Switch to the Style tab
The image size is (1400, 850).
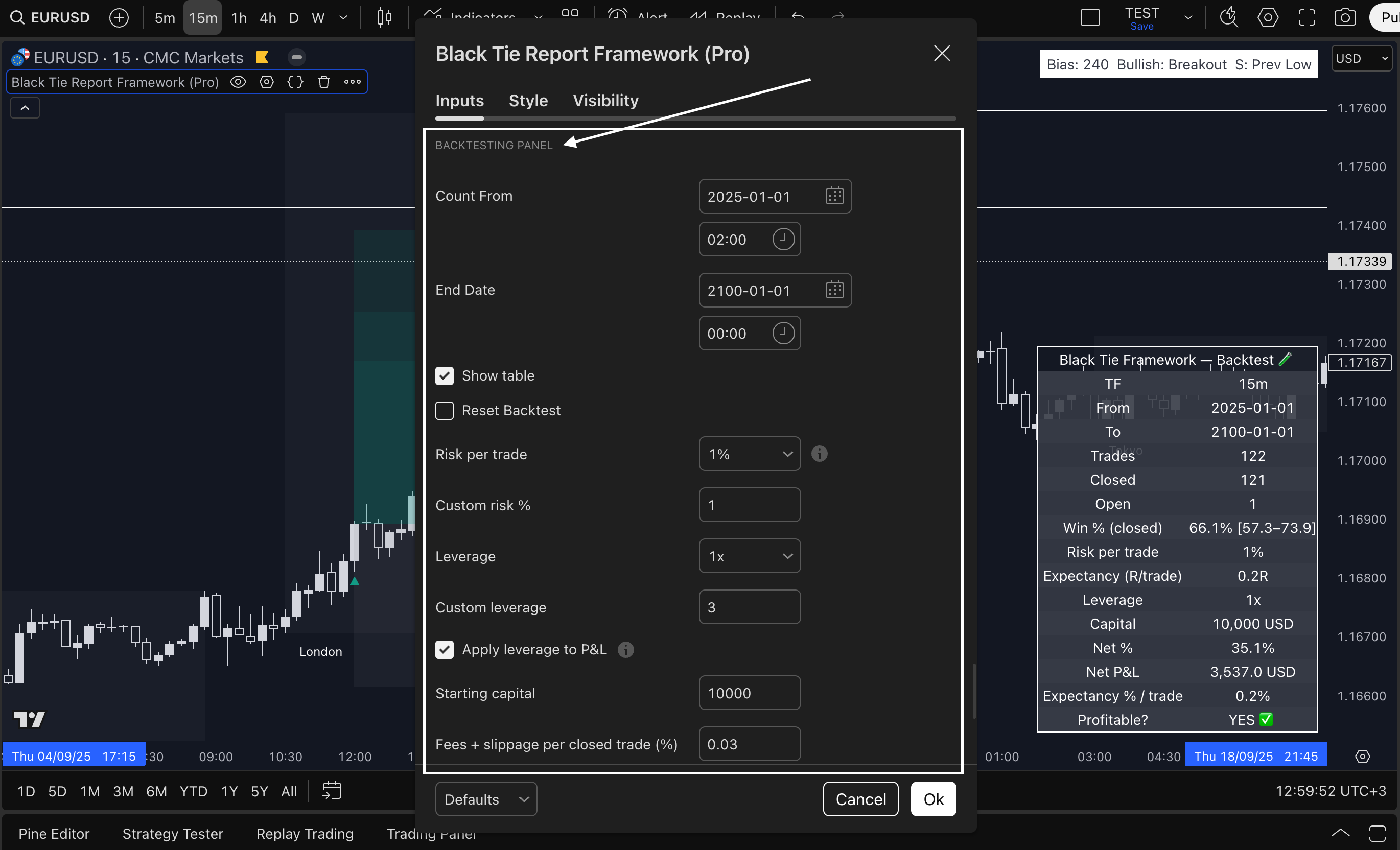coord(528,101)
